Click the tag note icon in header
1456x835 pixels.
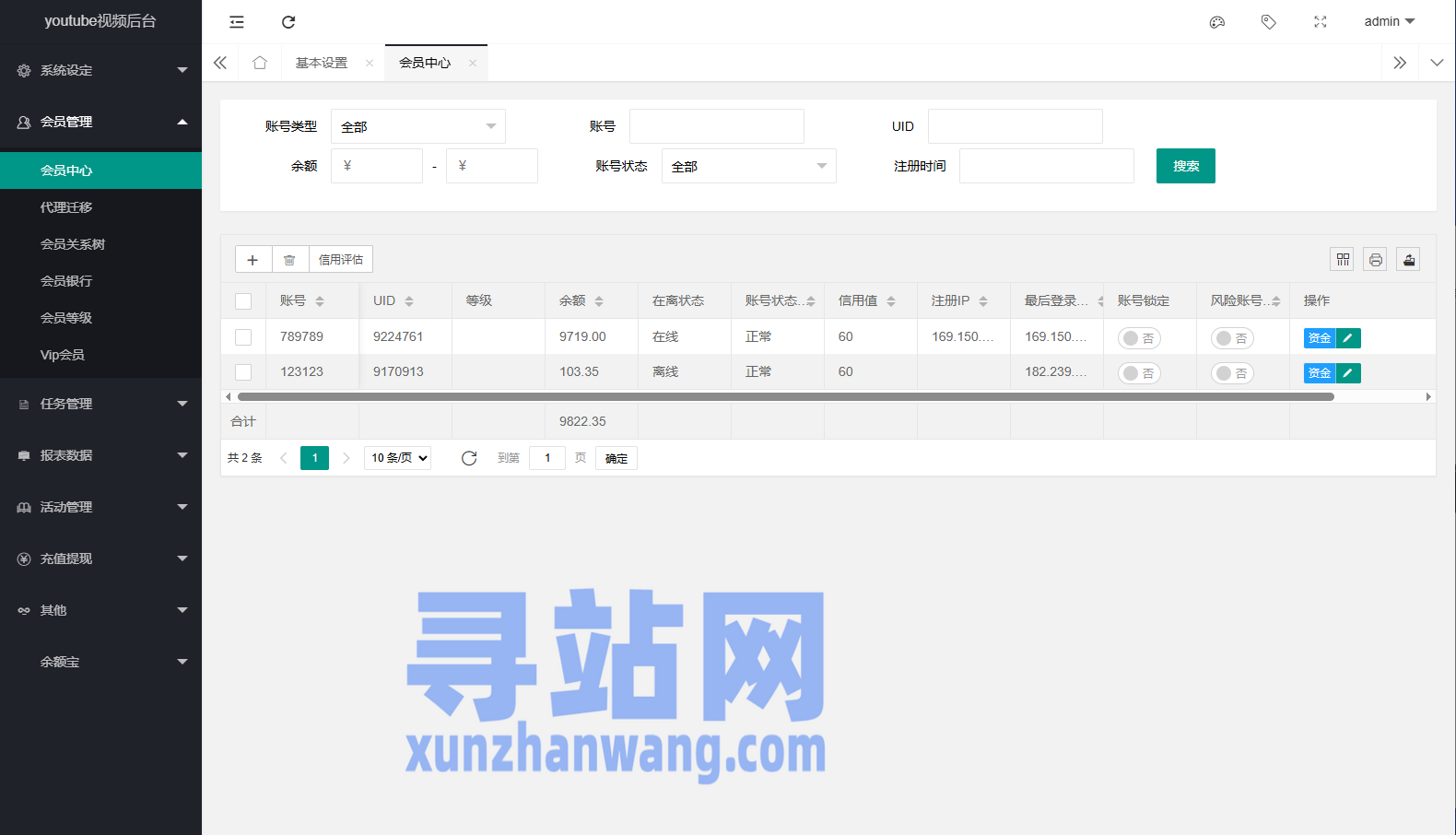point(1269,22)
